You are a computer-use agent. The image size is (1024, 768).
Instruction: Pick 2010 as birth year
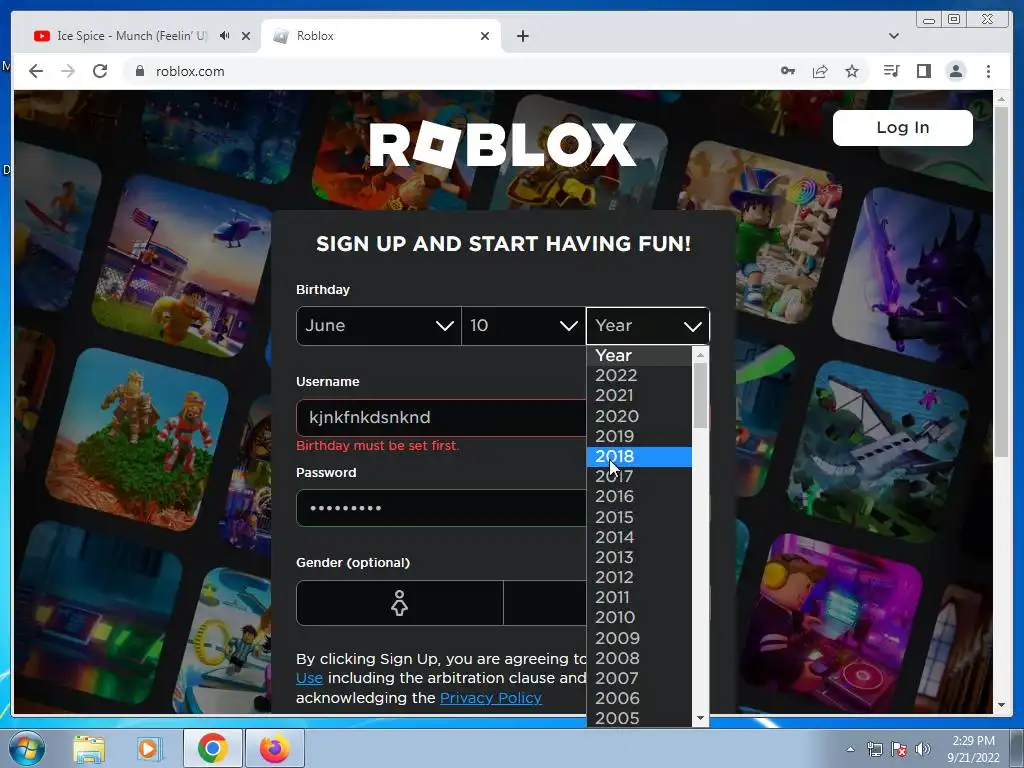(639, 618)
